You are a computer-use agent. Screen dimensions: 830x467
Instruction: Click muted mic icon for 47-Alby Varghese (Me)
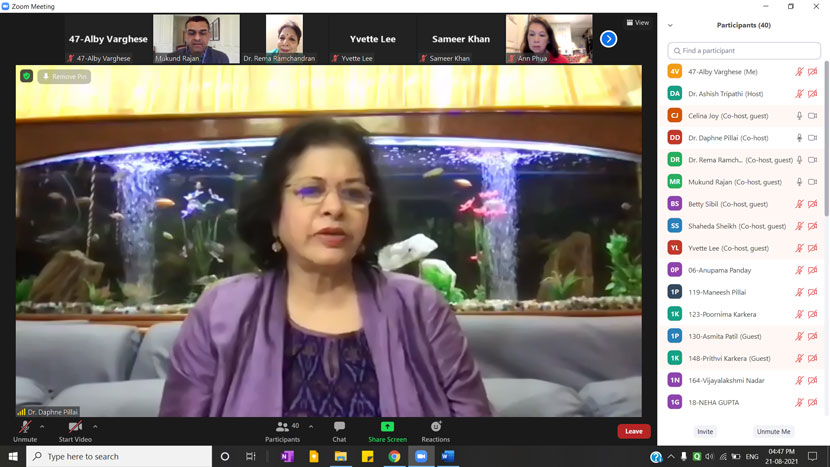click(x=799, y=71)
